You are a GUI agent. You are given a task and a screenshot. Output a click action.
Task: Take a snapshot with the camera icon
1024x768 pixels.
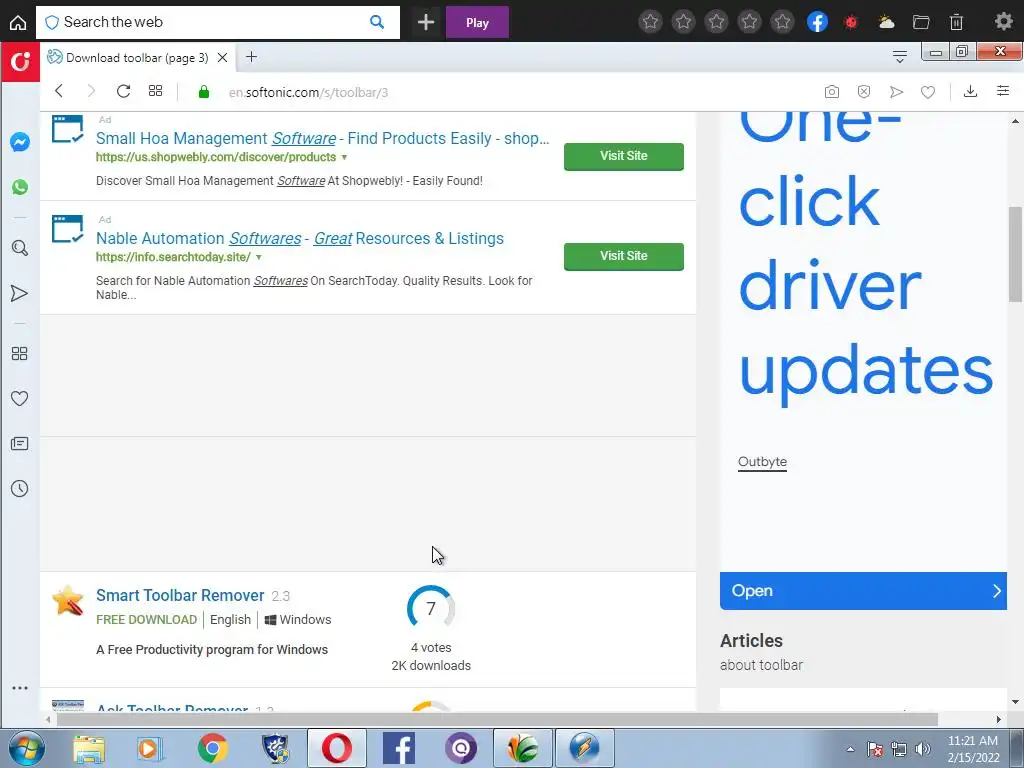pos(831,91)
